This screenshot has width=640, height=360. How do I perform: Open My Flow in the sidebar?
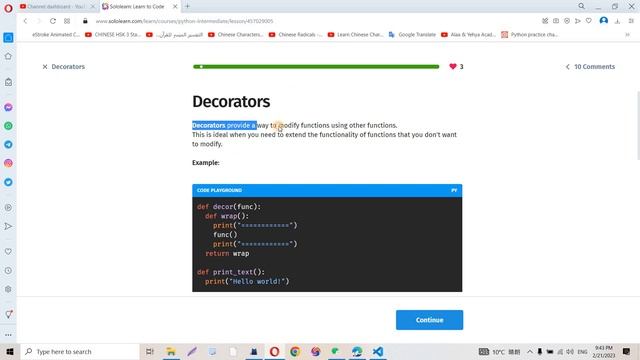pos(8,226)
